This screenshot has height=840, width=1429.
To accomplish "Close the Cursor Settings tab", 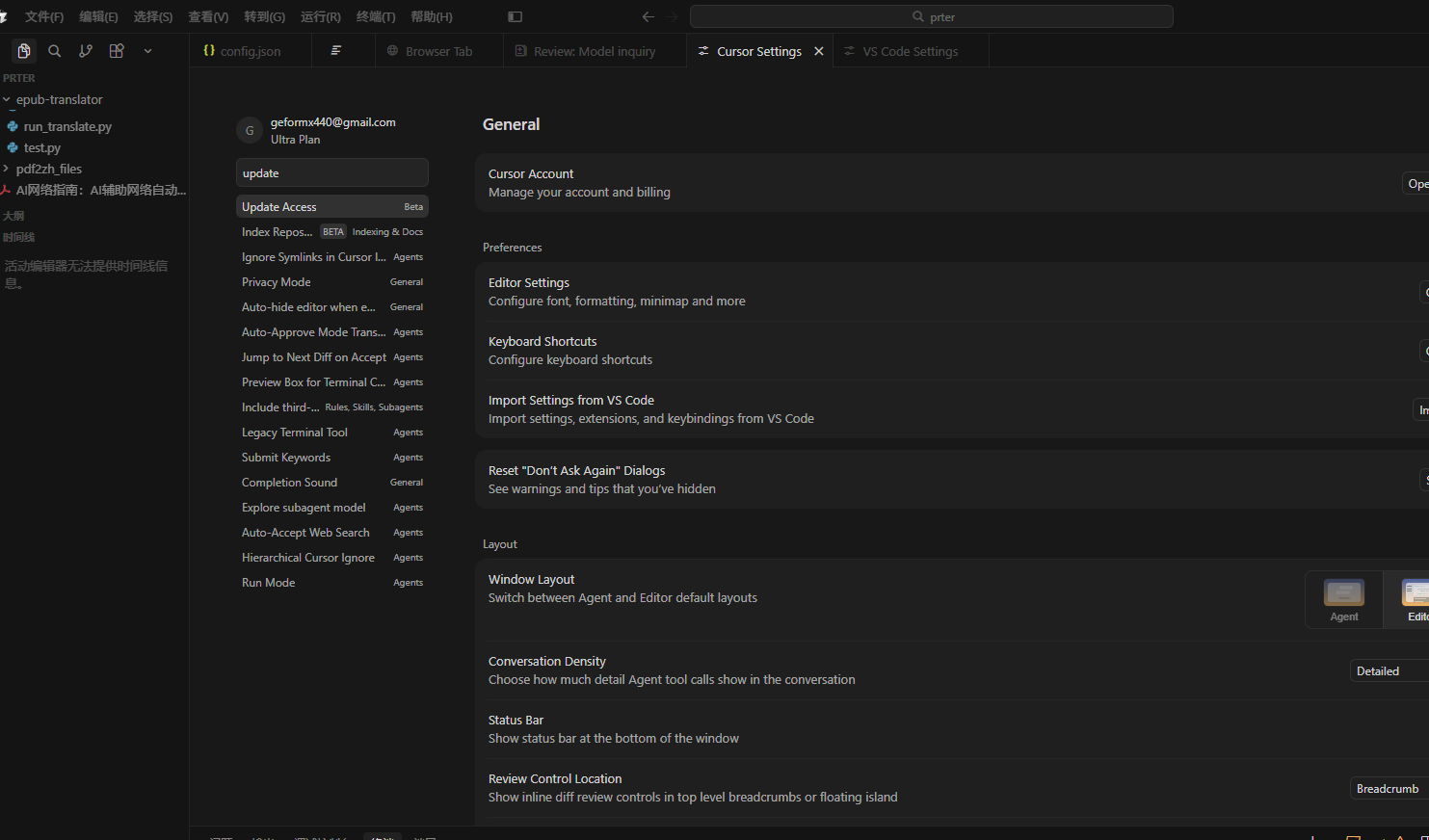I will [x=819, y=51].
